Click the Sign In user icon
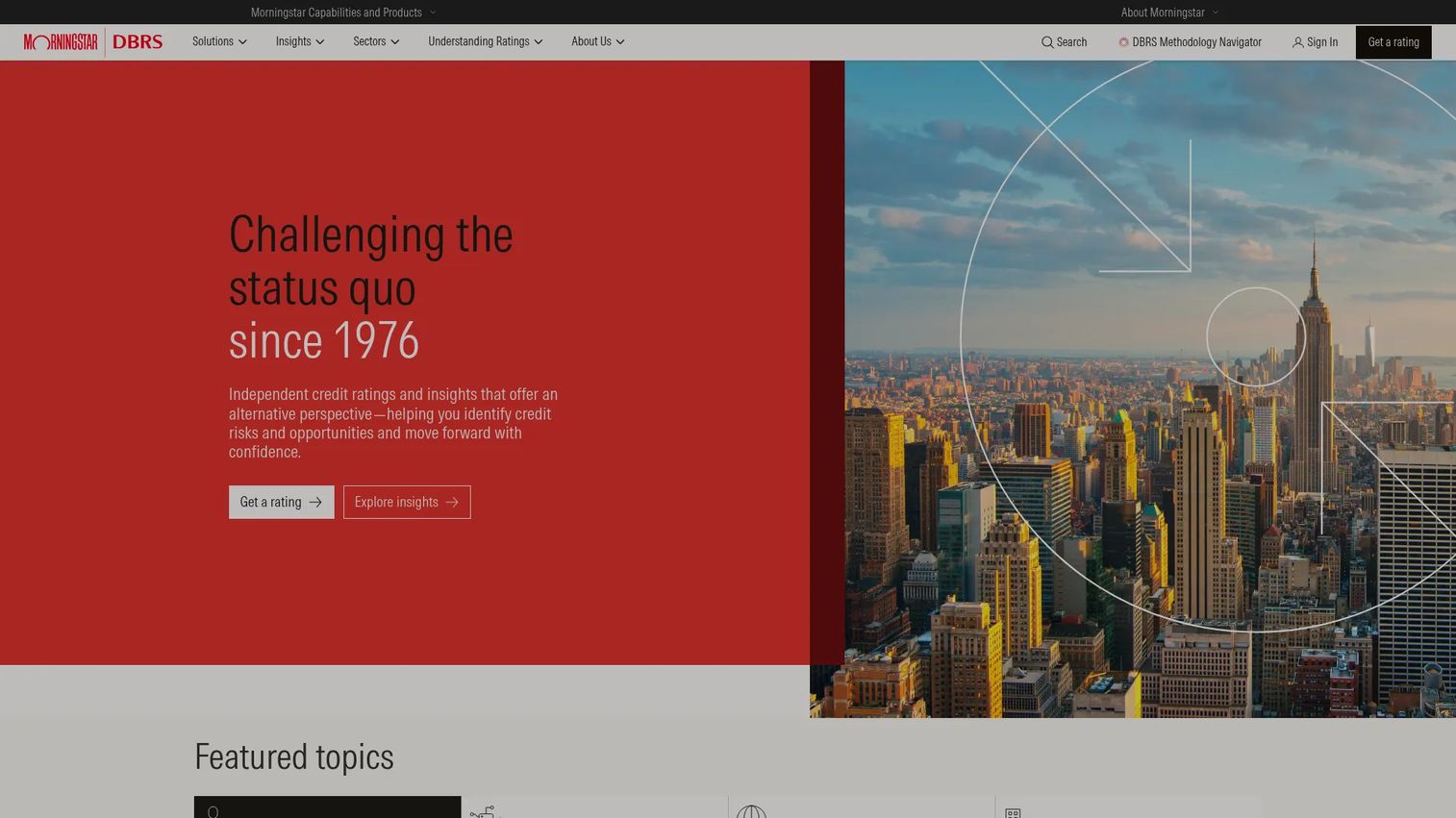This screenshot has height=818, width=1456. click(x=1297, y=42)
